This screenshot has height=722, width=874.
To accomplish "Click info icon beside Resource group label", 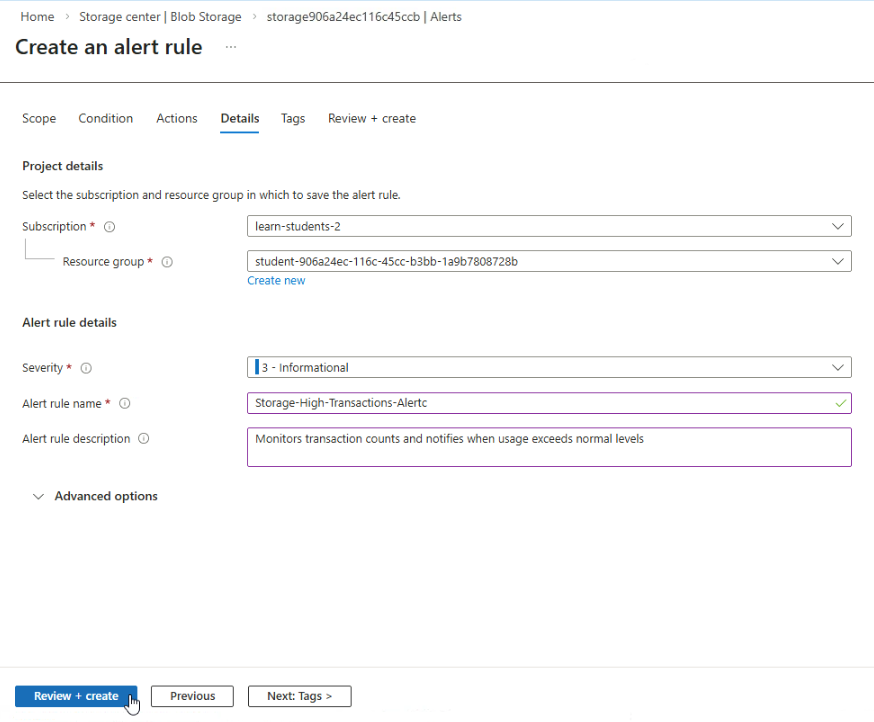I will tap(167, 262).
